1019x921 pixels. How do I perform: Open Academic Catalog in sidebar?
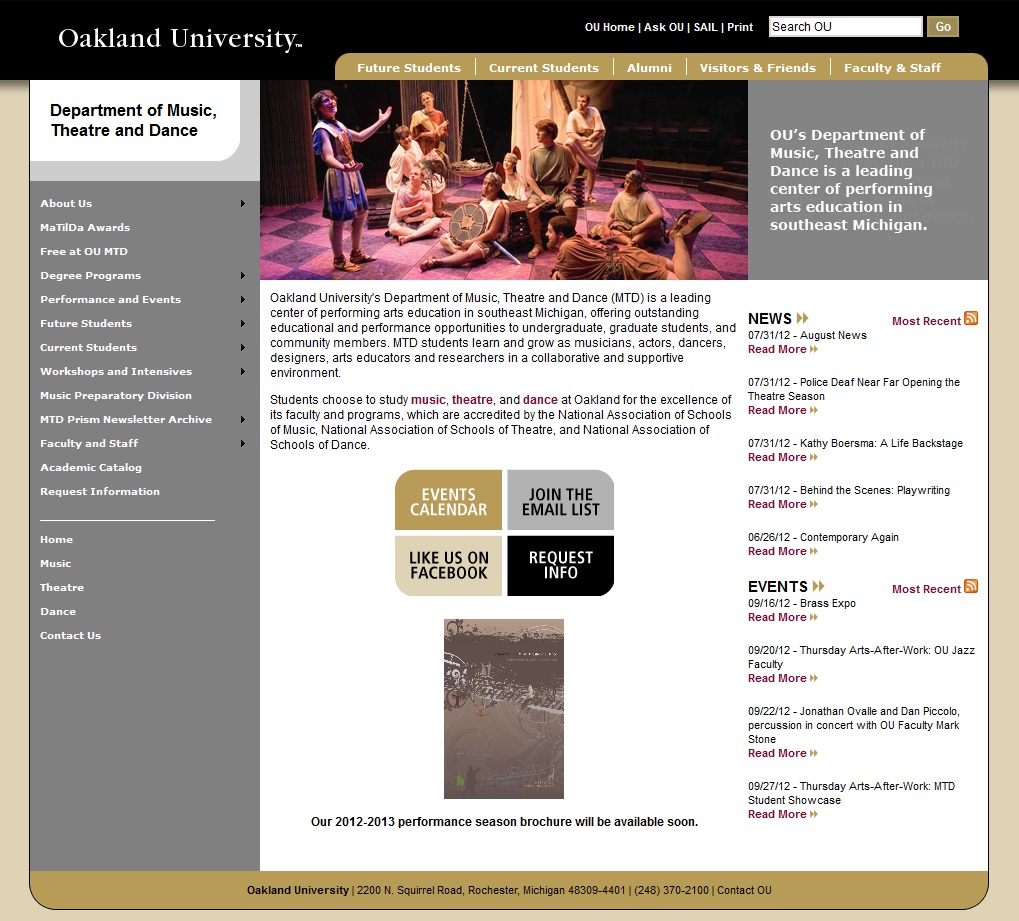(x=91, y=467)
